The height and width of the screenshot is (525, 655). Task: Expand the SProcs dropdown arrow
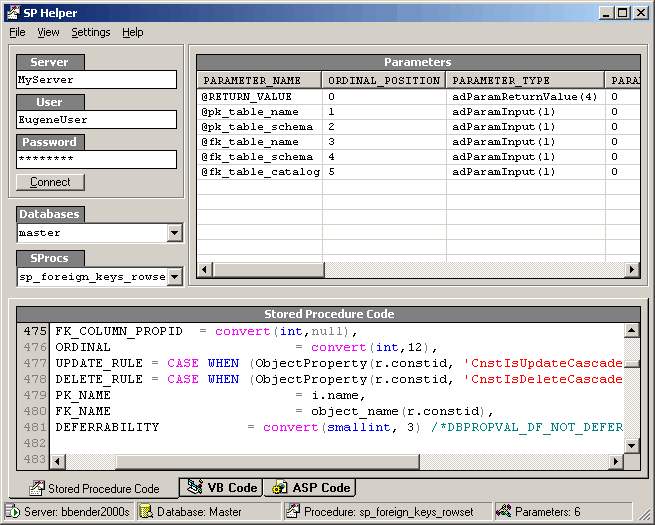(174, 277)
